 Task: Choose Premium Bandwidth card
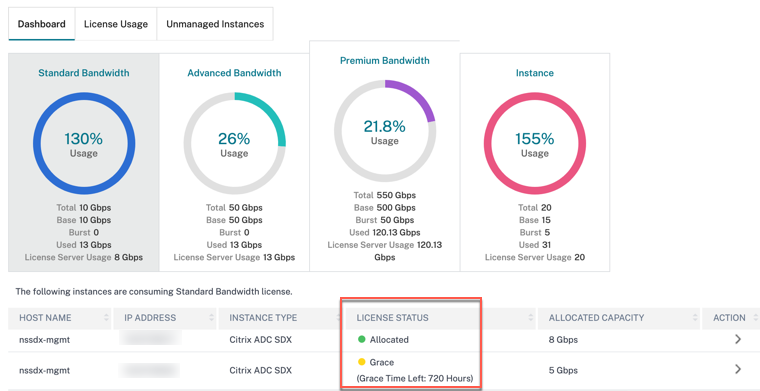tap(384, 156)
